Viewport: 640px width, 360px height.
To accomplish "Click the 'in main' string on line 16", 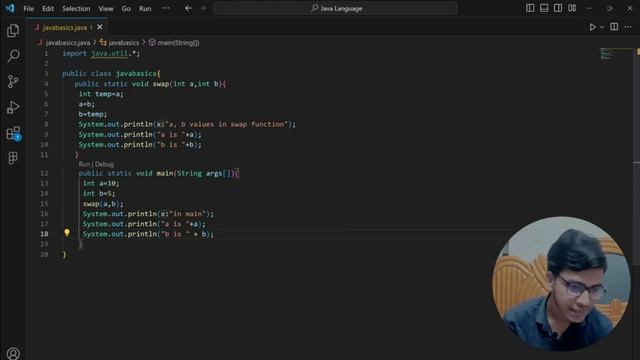I will (189, 214).
